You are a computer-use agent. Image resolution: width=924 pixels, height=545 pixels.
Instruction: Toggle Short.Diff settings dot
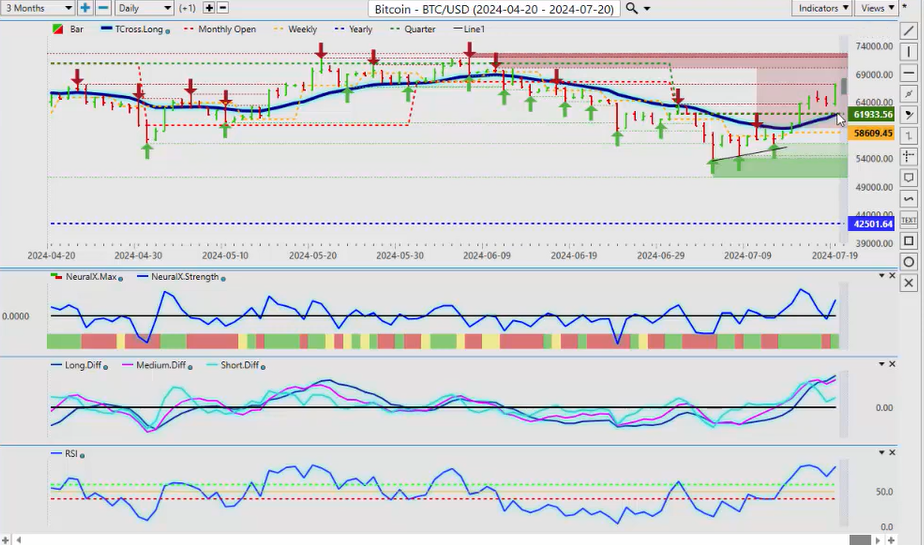pyautogui.click(x=263, y=366)
